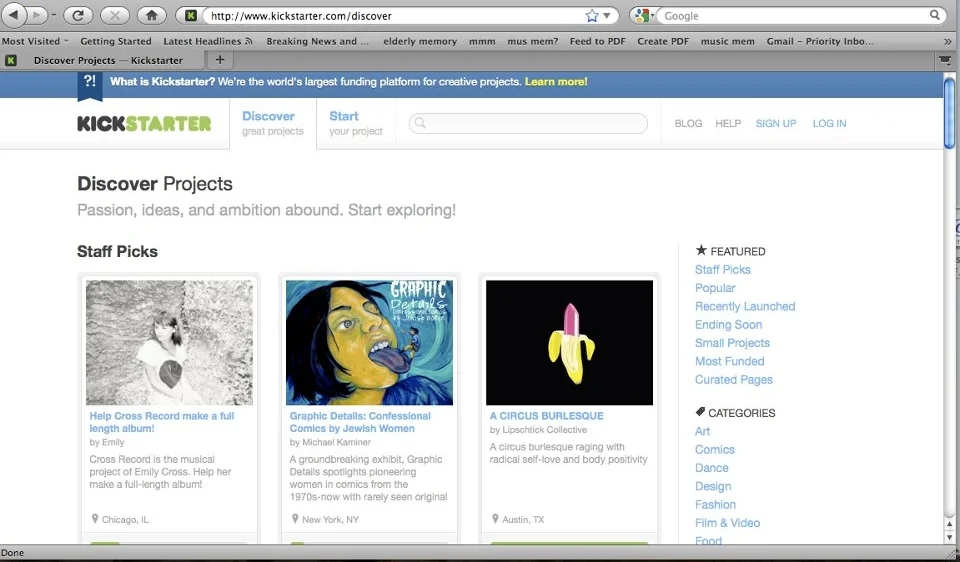Click the vertical scrollbar thumb
Viewport: 960px width, 562px height.
950,113
